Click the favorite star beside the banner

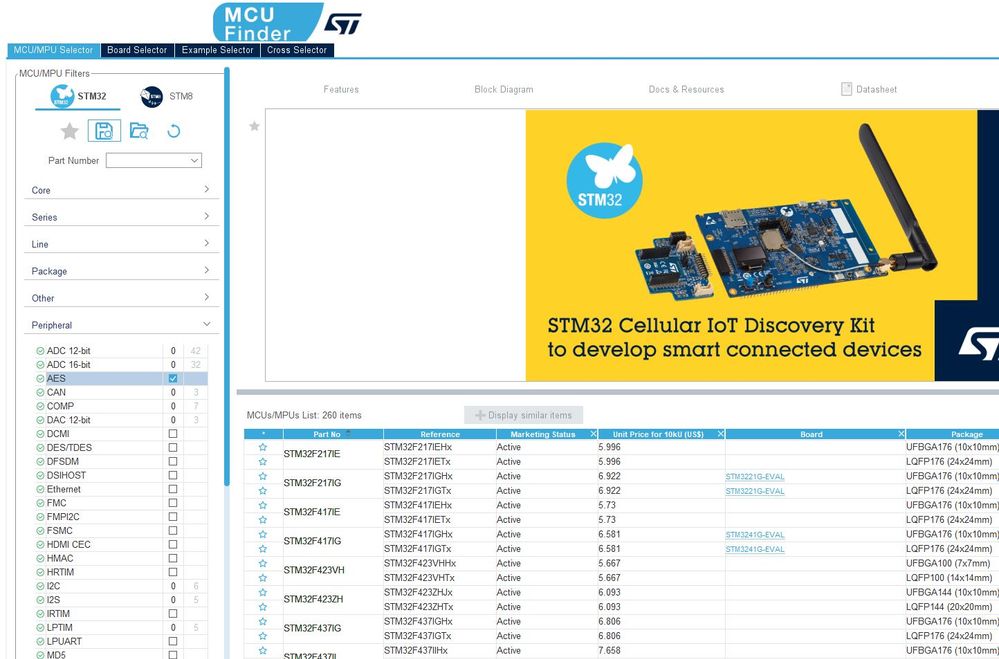click(254, 126)
